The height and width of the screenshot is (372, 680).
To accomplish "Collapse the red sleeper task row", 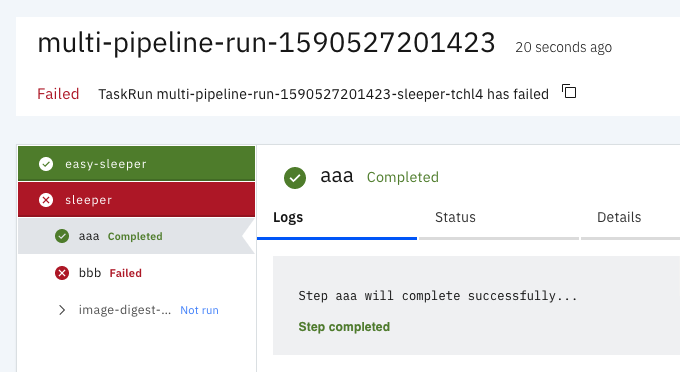I will coord(136,199).
